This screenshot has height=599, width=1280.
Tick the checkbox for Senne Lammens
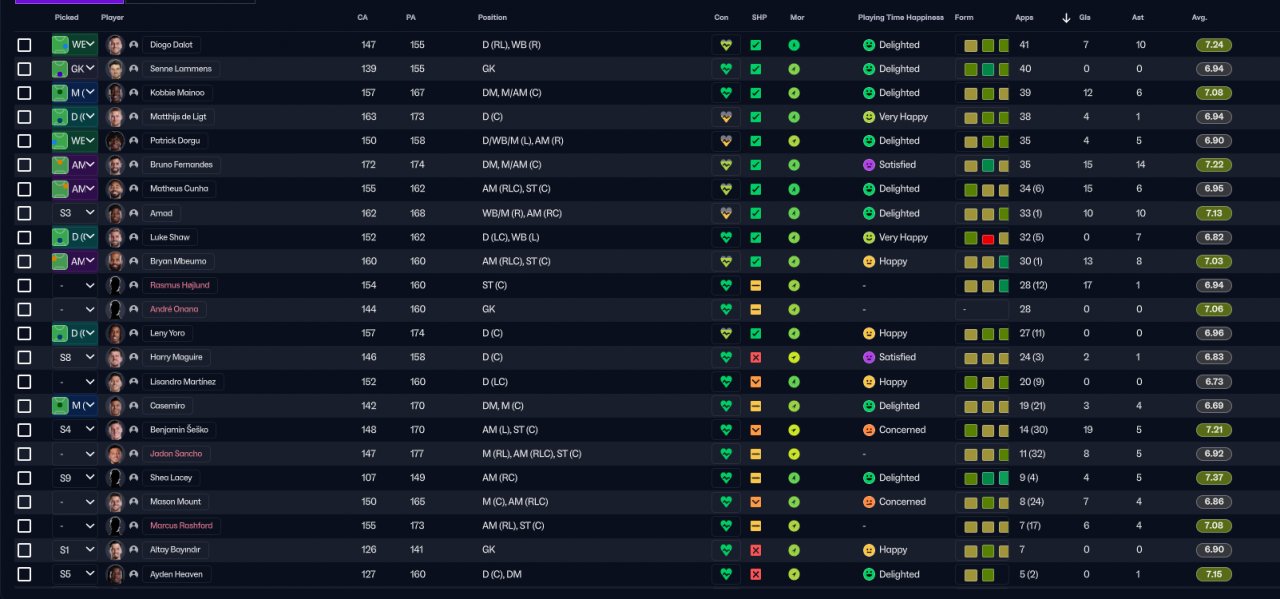pyautogui.click(x=24, y=69)
